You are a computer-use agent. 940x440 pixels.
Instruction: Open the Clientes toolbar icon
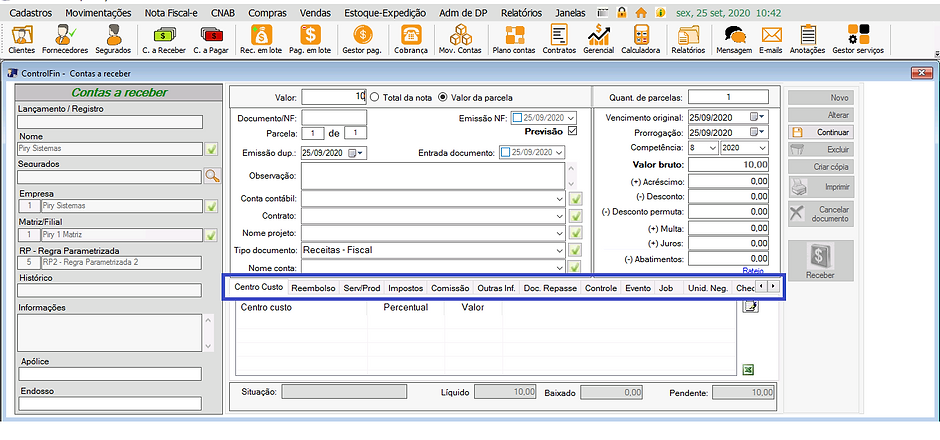tap(22, 40)
